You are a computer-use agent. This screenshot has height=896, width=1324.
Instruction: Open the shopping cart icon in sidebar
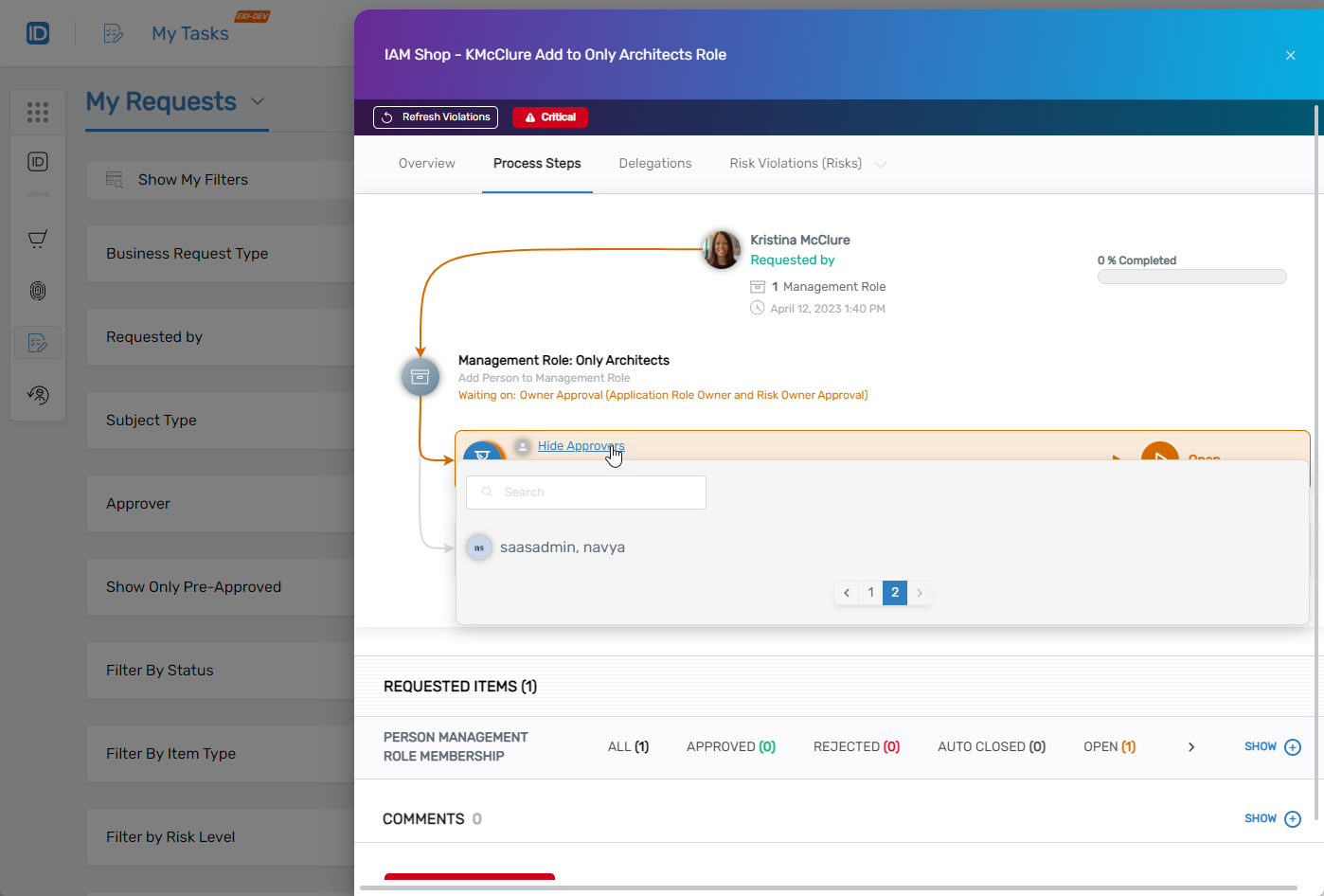click(x=38, y=239)
